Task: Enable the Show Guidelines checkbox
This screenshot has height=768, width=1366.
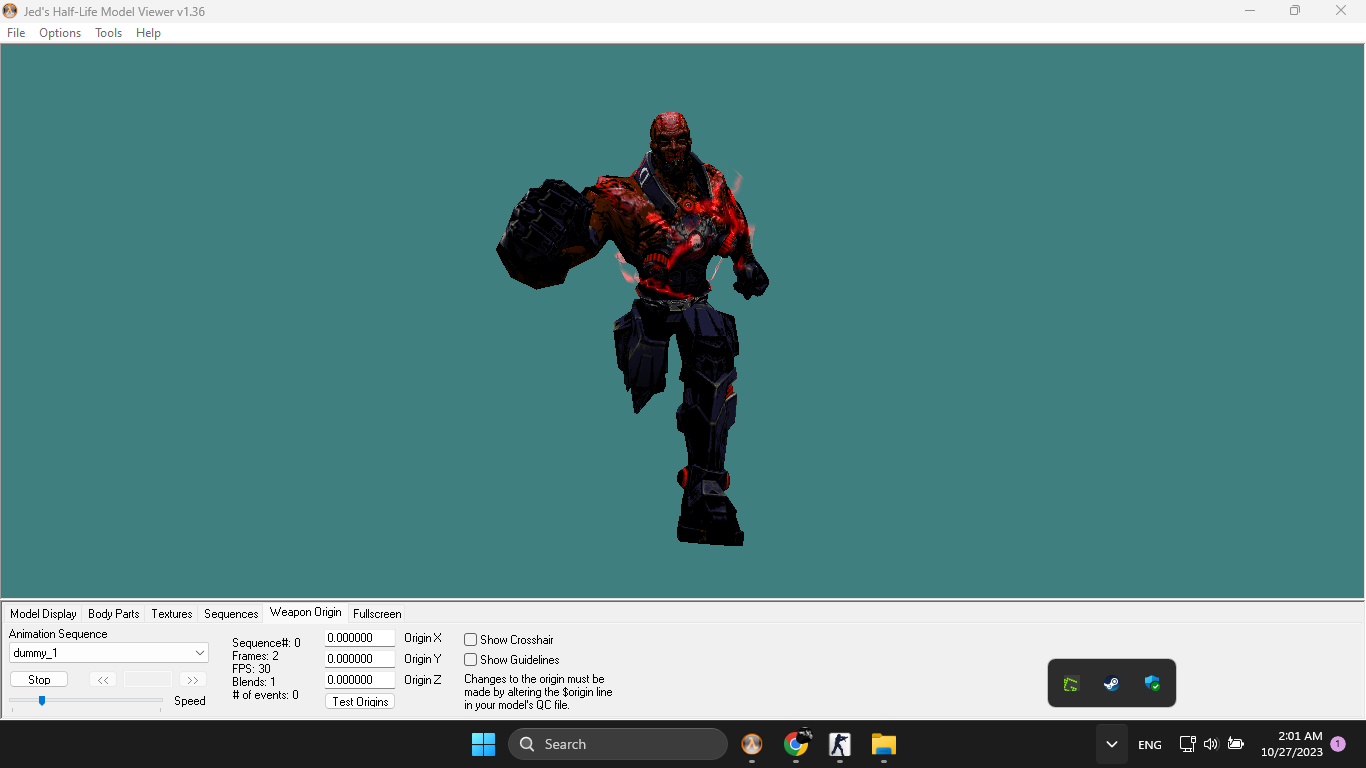Action: tap(471, 660)
